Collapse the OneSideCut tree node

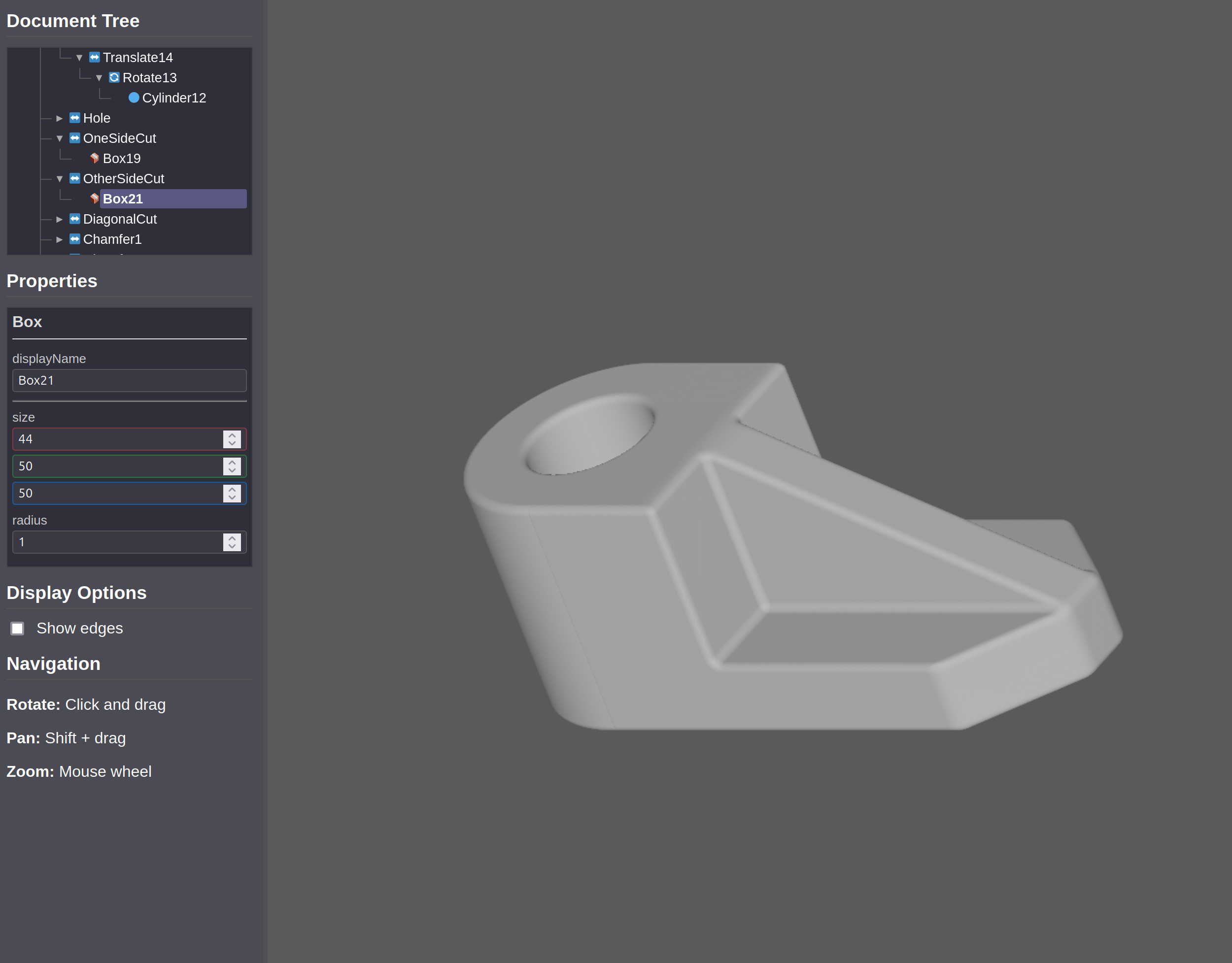pos(59,139)
